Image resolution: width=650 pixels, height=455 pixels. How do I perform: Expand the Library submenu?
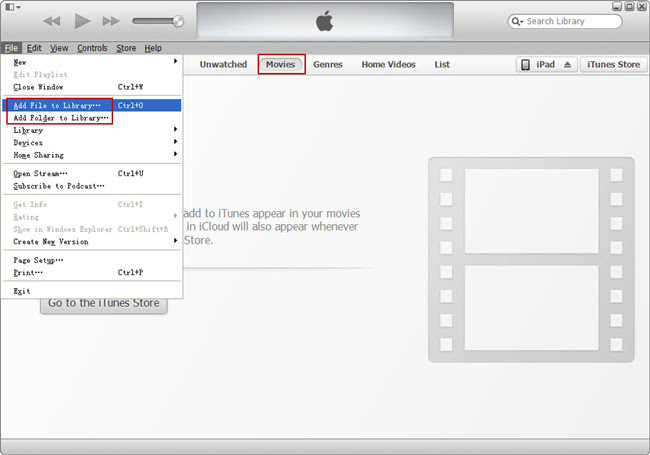92,130
